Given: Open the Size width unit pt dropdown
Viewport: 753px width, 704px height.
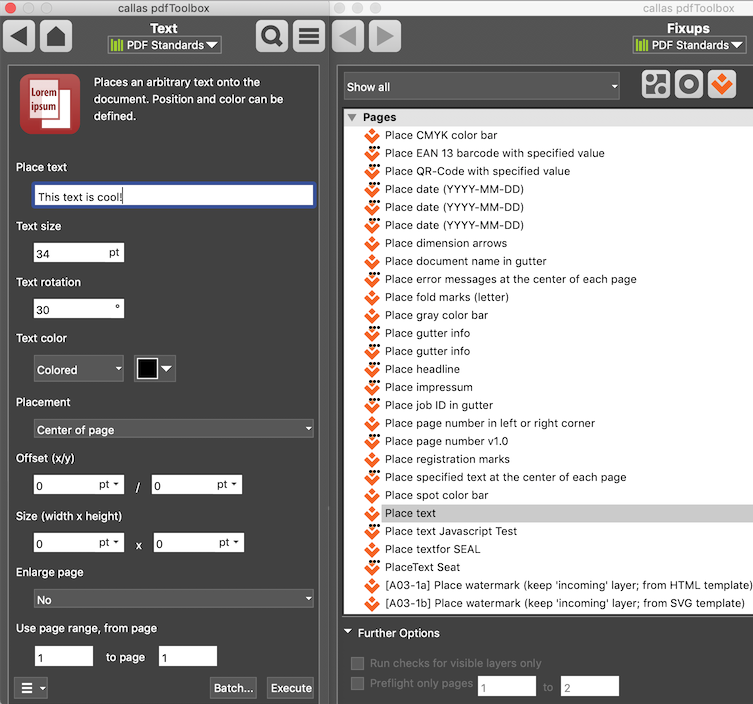Looking at the screenshot, I should pyautogui.click(x=109, y=542).
